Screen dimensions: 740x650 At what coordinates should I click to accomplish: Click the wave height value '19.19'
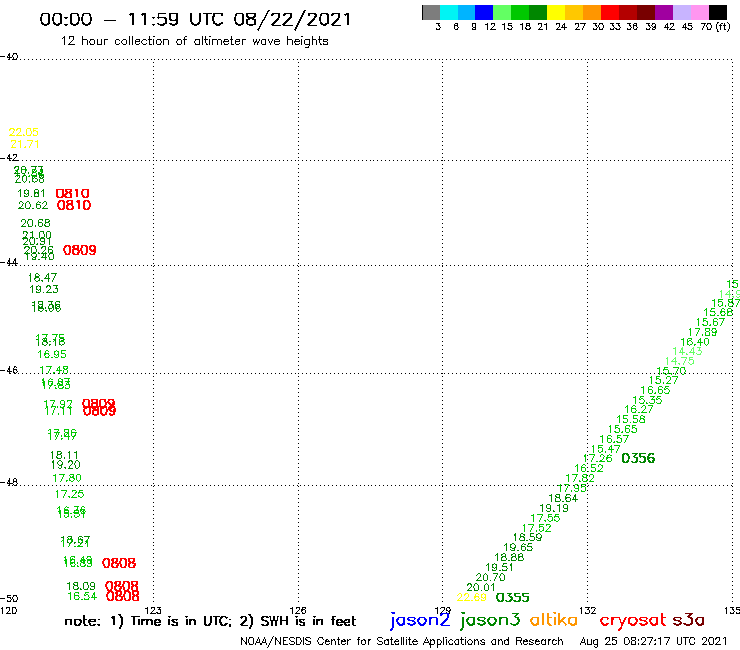pyautogui.click(x=554, y=508)
